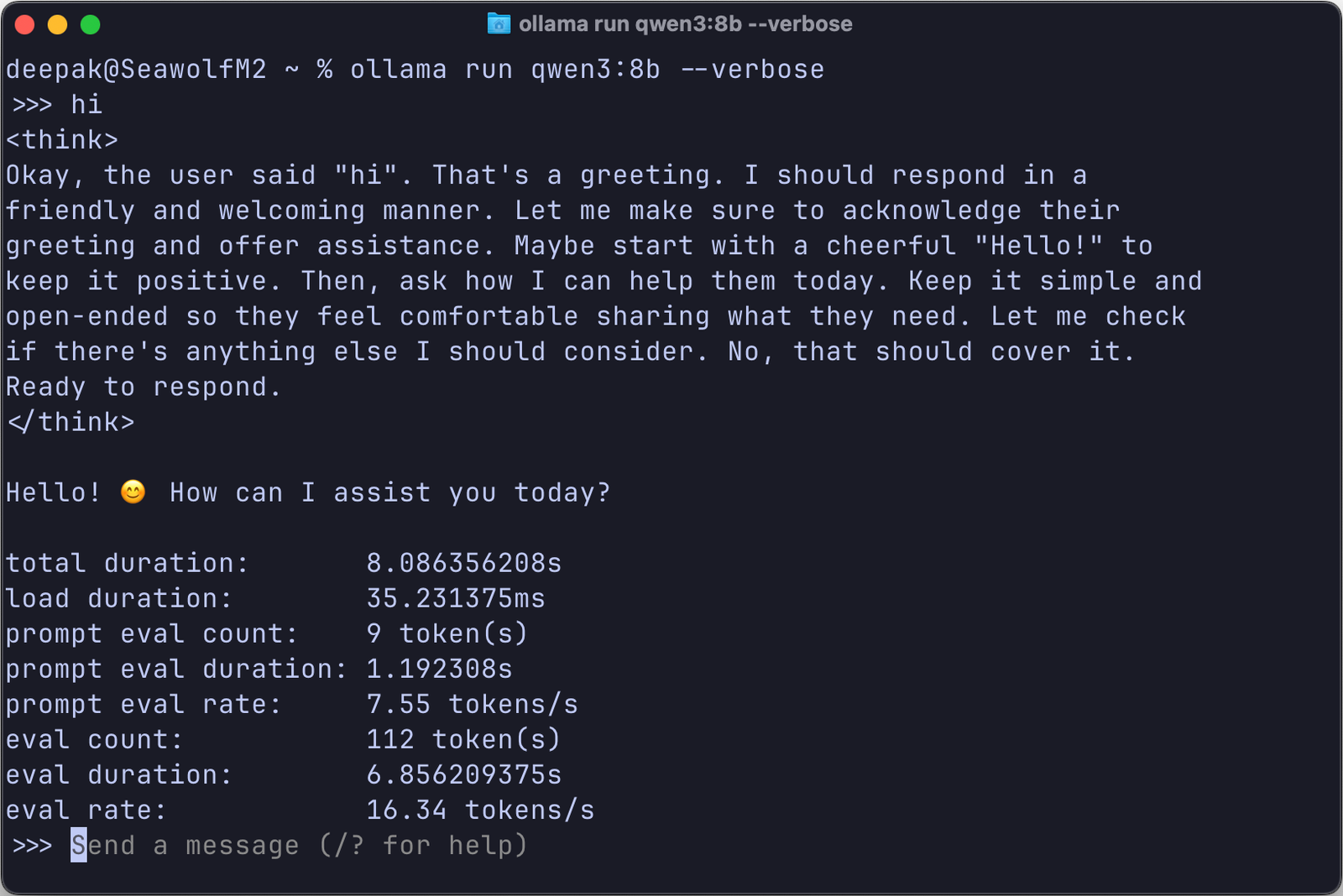
Task: Click the opening <think> tag
Action: click(x=62, y=139)
